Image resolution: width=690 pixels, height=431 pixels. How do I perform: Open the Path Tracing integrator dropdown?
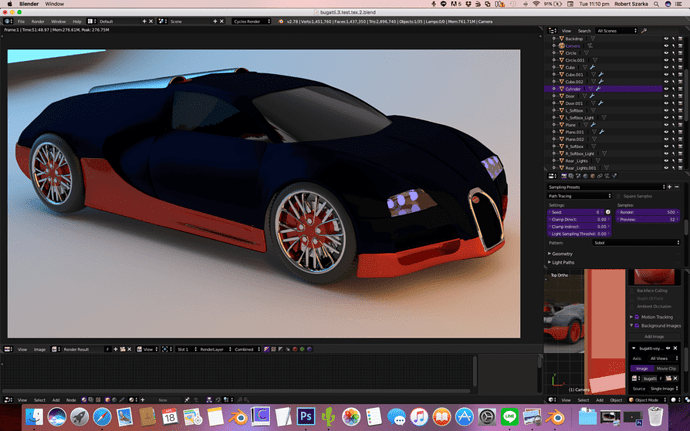coord(579,196)
